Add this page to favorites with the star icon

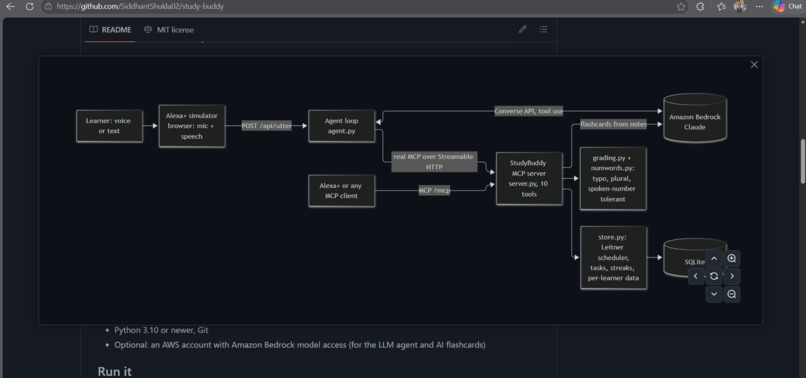click(681, 7)
